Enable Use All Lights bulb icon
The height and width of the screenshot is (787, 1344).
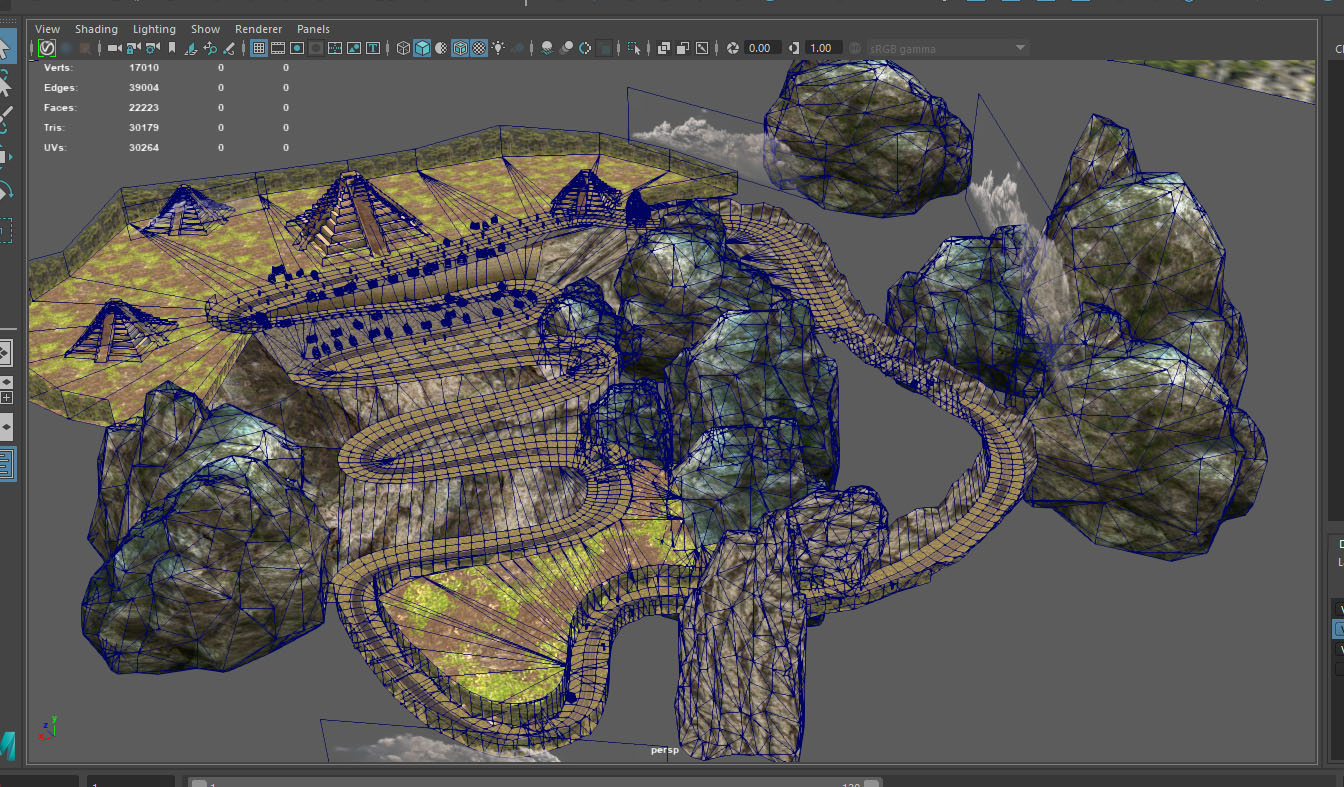tap(498, 48)
